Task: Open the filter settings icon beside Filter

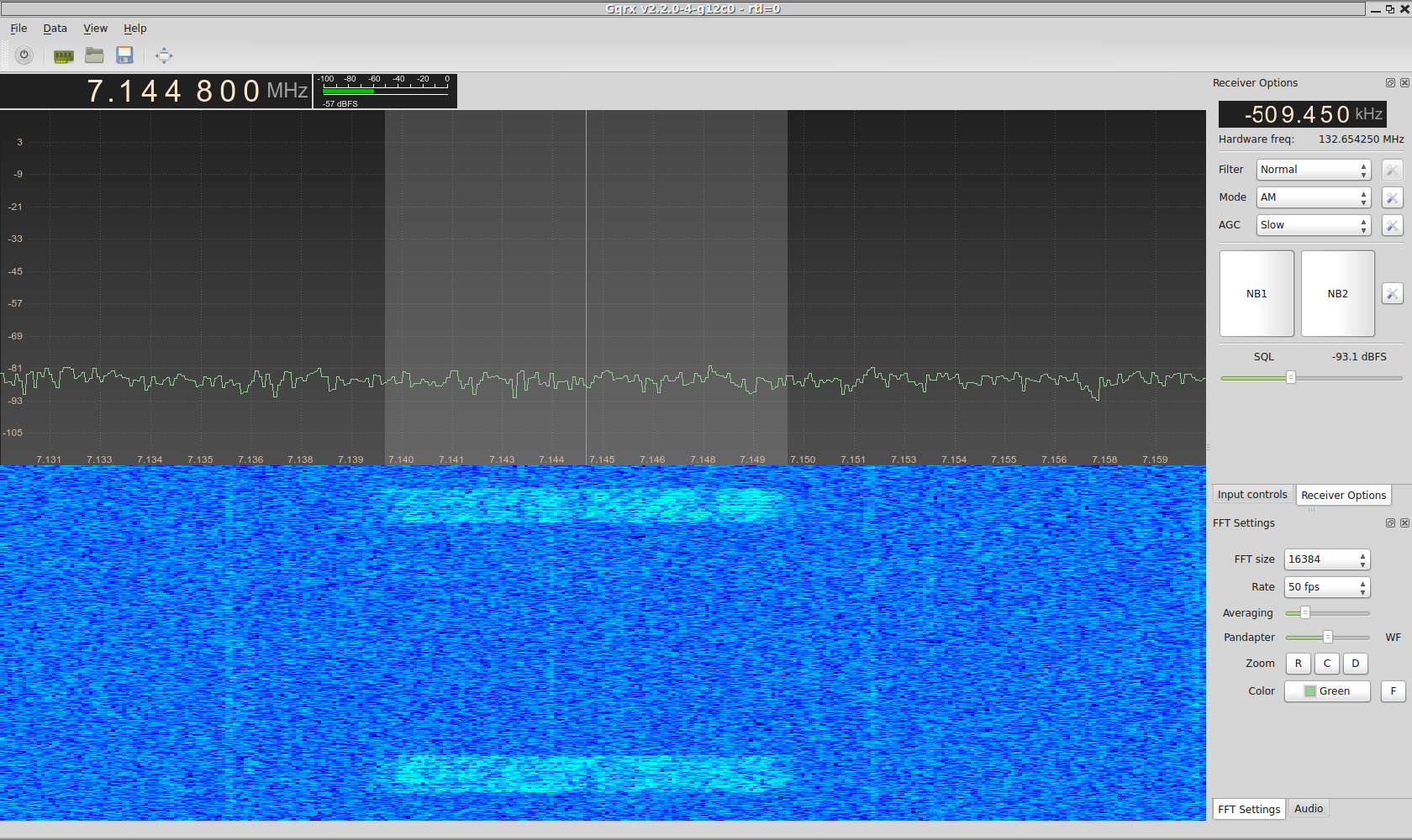Action: tap(1392, 170)
